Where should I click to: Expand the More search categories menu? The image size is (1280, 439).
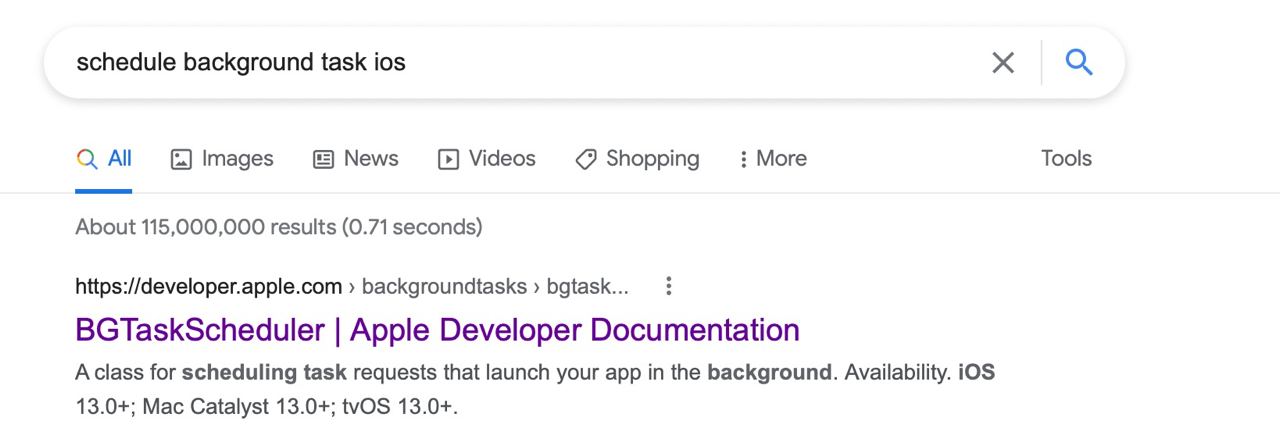(x=772, y=159)
